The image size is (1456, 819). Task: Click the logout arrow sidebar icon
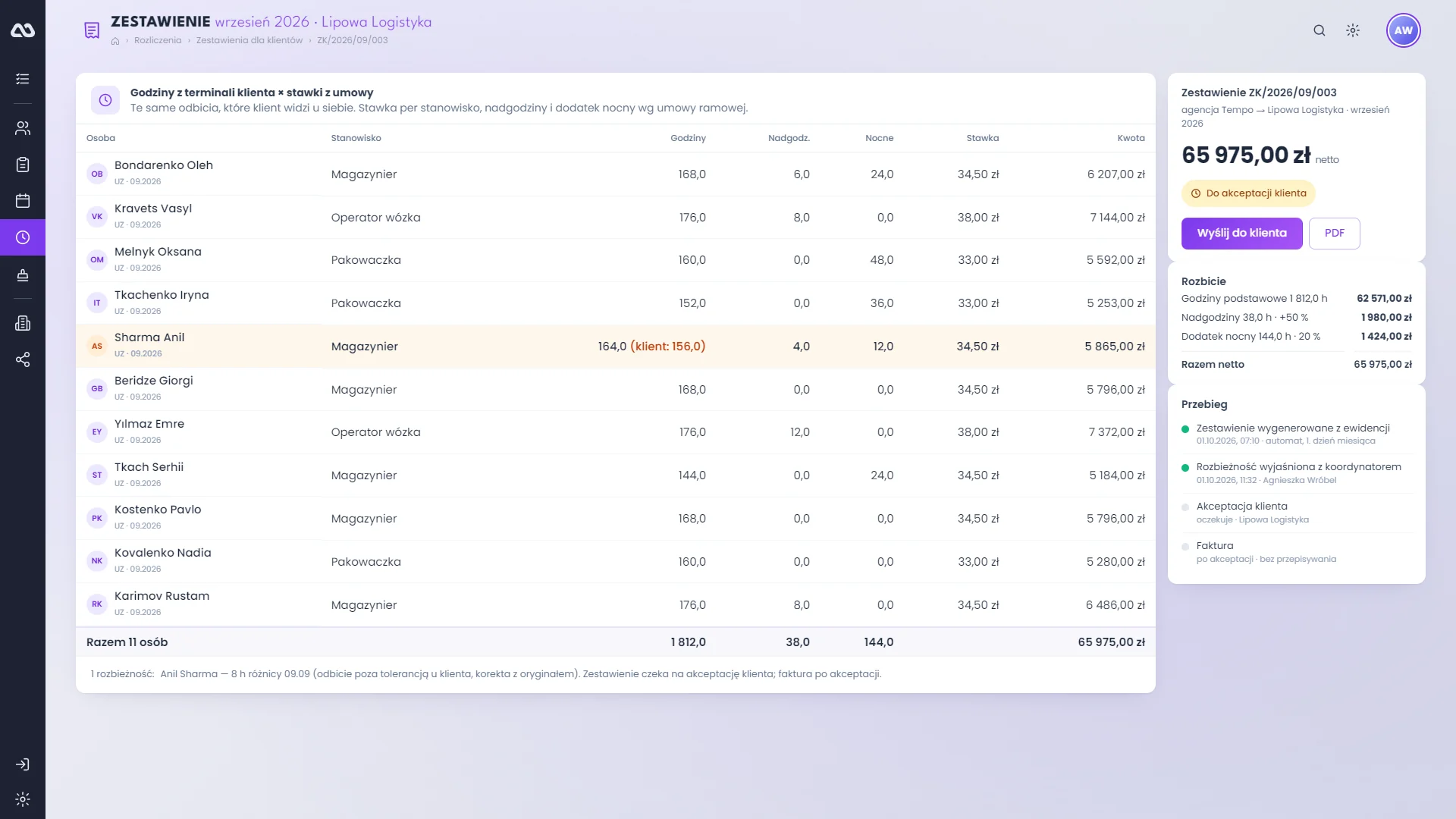(23, 764)
